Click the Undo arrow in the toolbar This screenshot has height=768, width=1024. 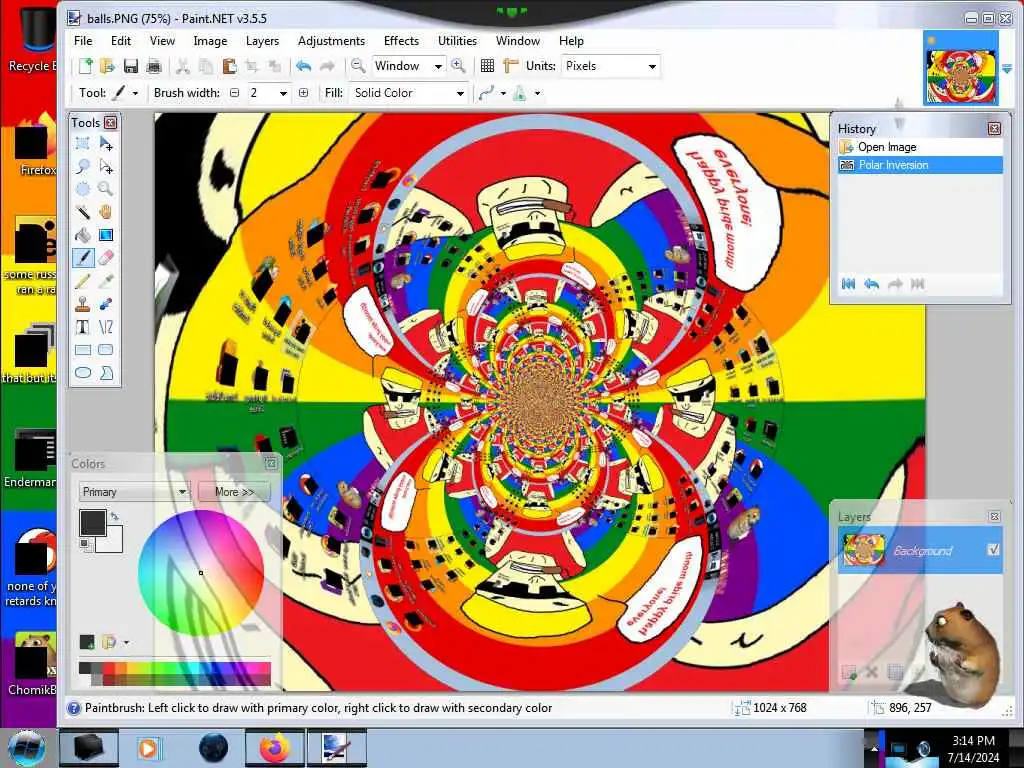coord(303,66)
